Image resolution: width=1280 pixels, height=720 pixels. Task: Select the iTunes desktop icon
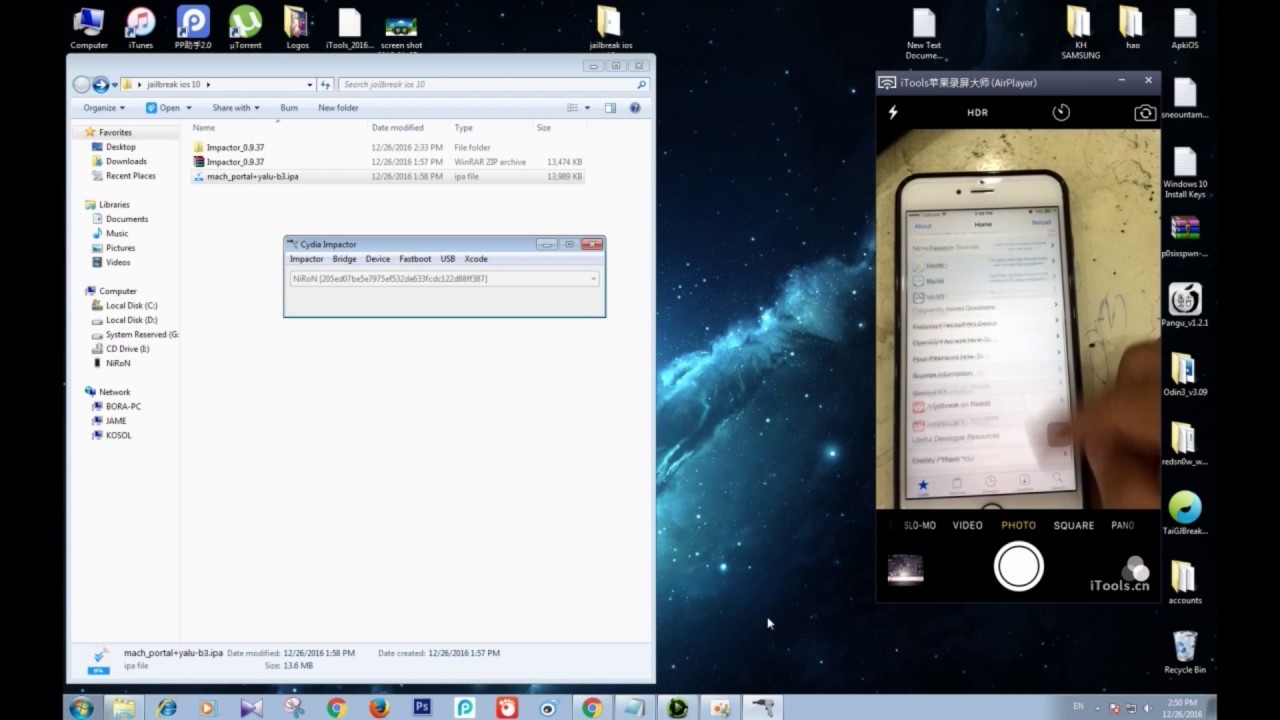(141, 28)
